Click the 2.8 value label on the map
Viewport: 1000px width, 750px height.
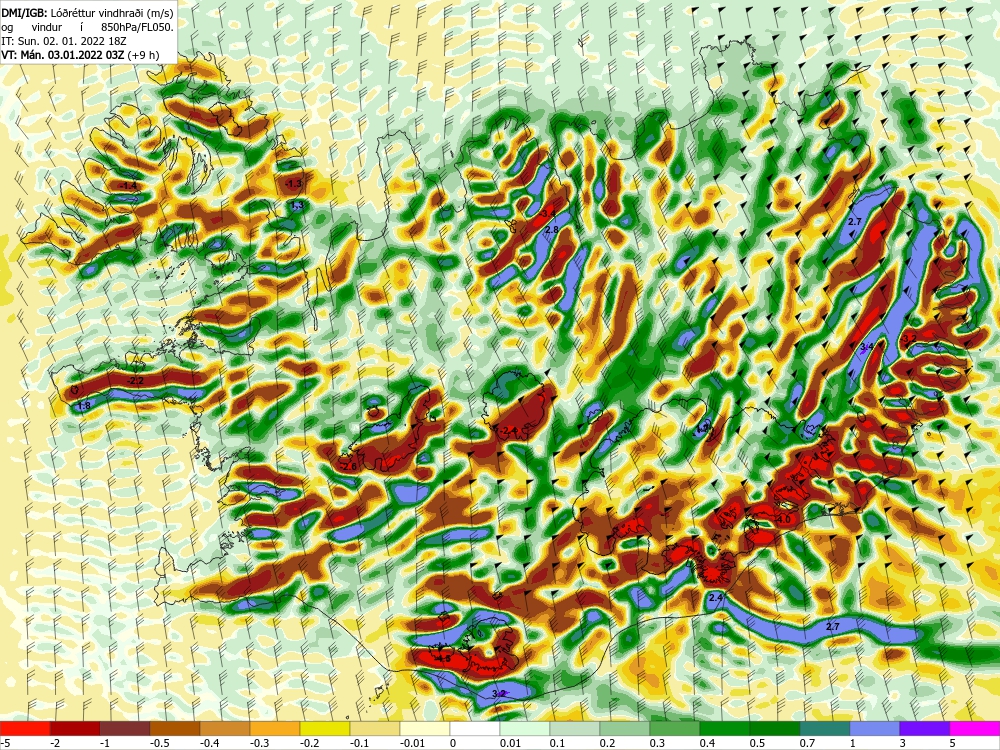552,229
